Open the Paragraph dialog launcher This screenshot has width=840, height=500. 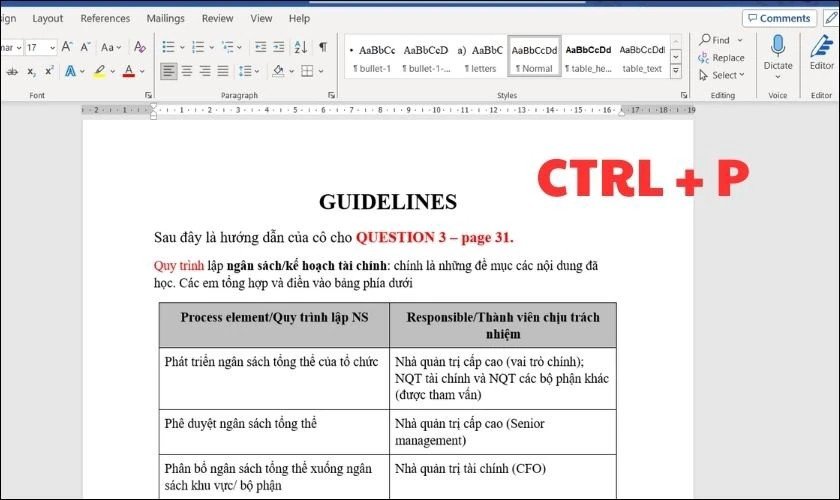click(x=332, y=95)
